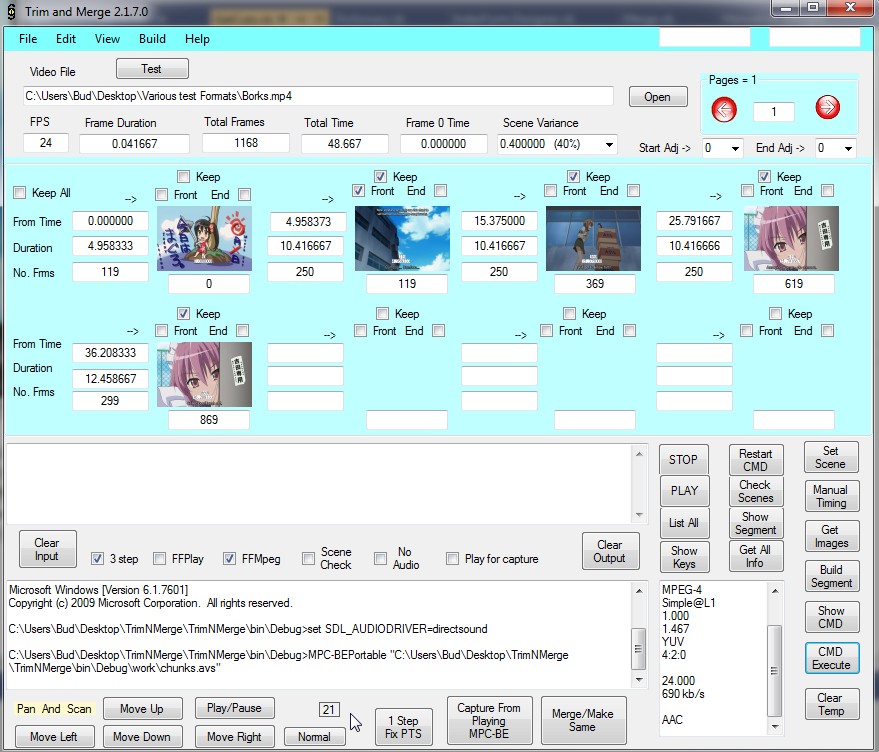Select the scene thumbnail at frame 0
The height and width of the screenshot is (752, 879).
tap(204, 238)
